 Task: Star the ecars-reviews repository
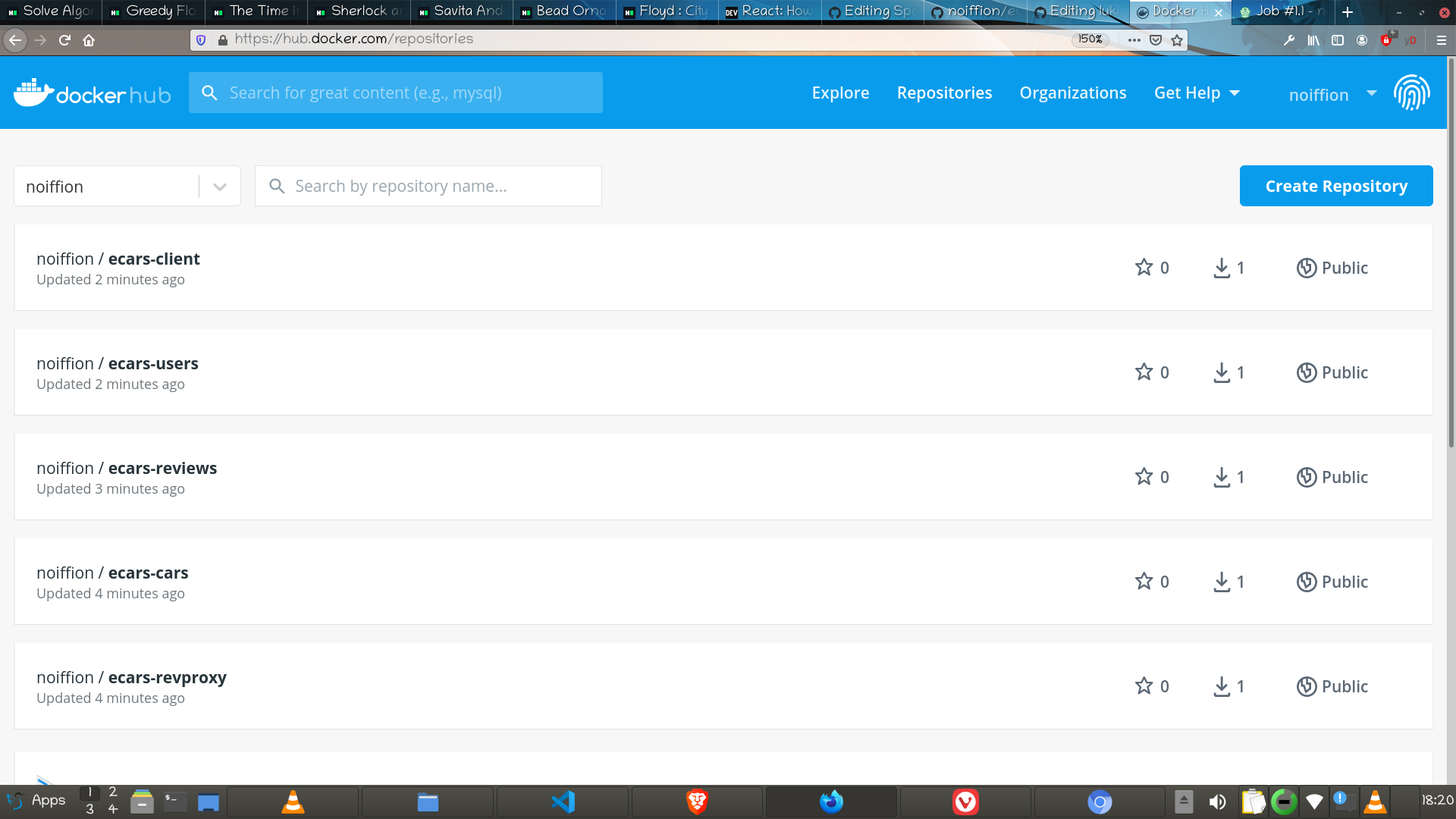click(1144, 476)
